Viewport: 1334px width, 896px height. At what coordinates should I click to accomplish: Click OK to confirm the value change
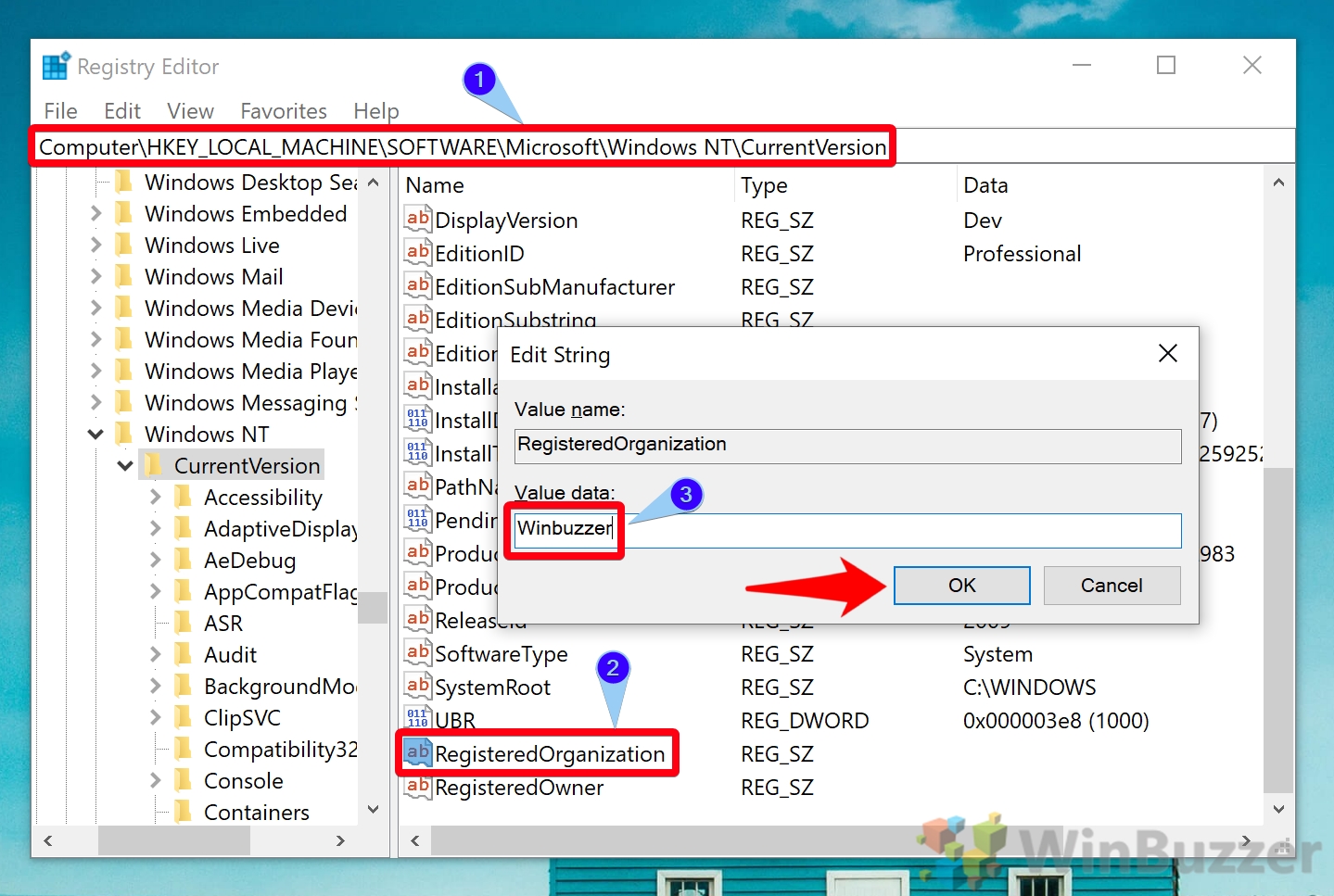960,585
